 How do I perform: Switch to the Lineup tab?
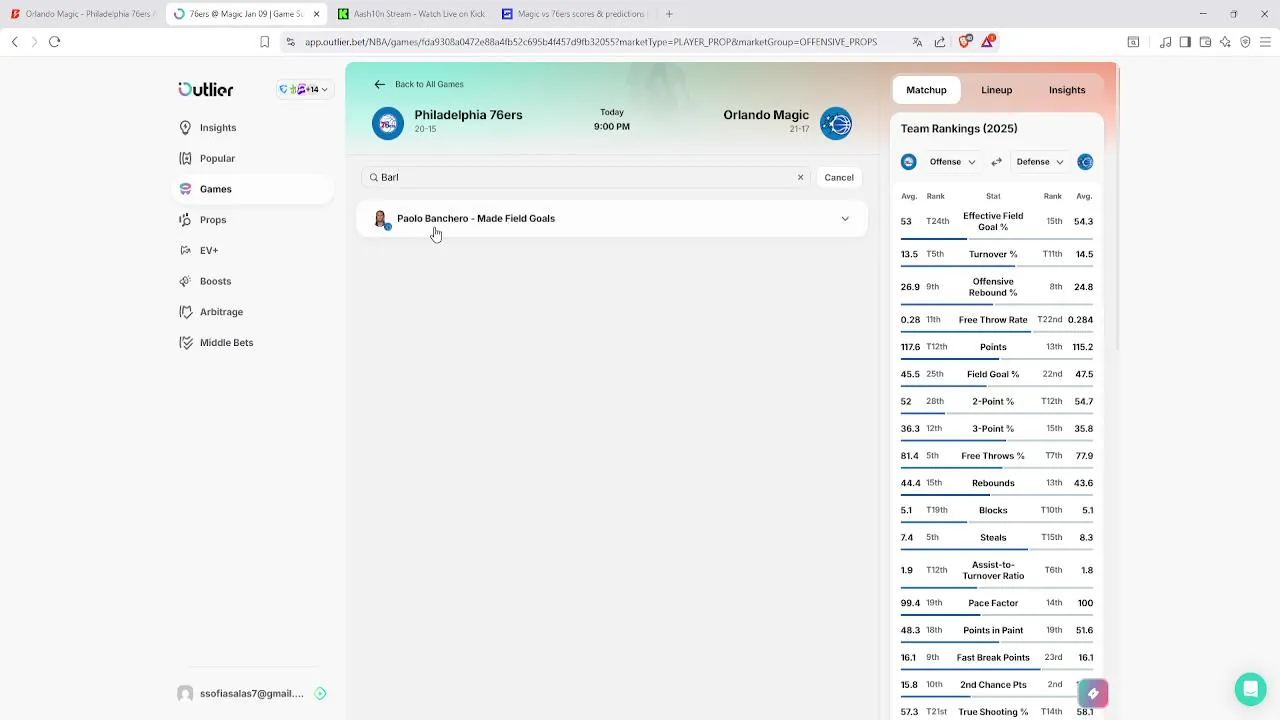[x=996, y=90]
